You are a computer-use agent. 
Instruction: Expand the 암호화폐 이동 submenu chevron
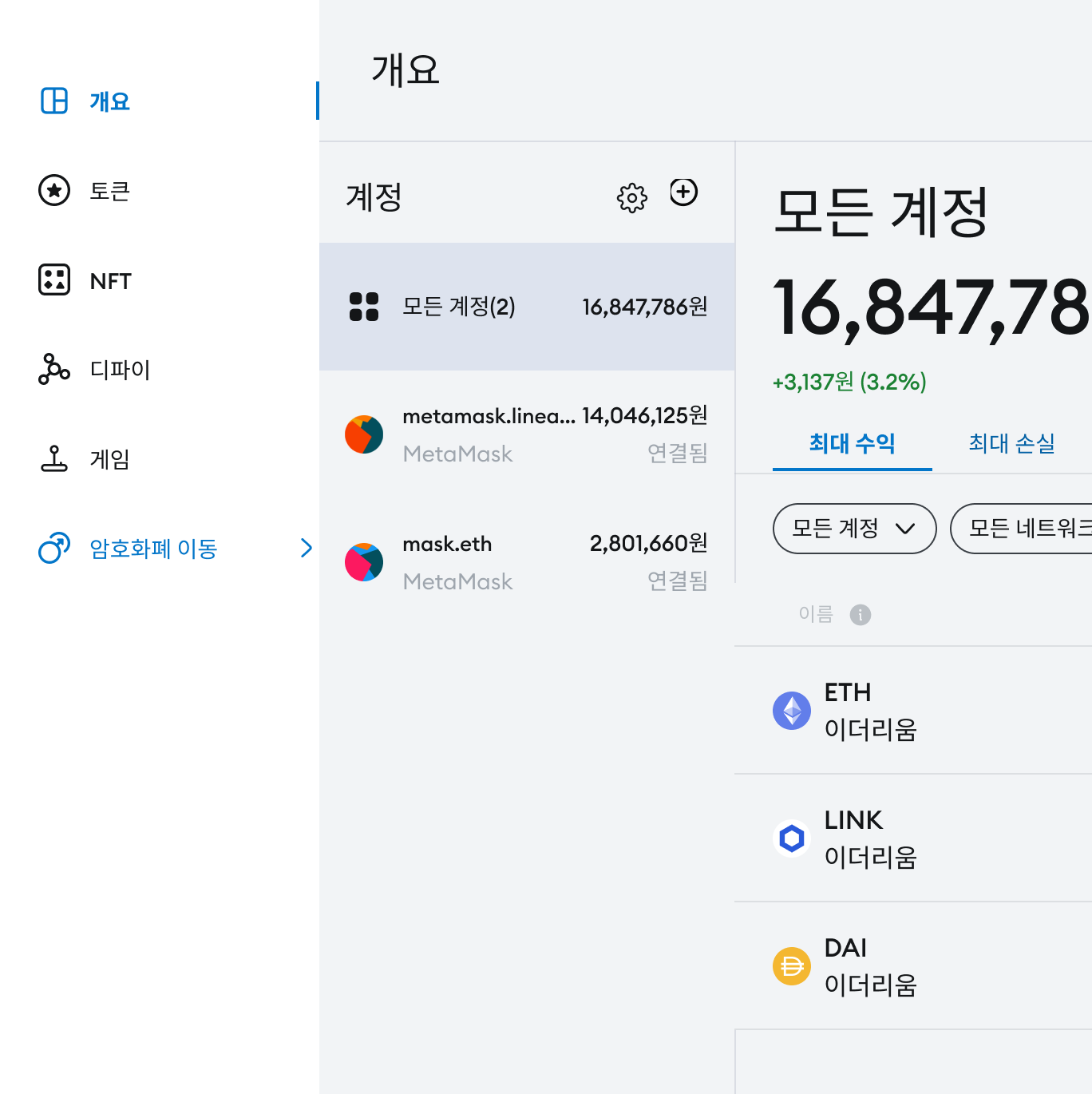[x=307, y=549]
